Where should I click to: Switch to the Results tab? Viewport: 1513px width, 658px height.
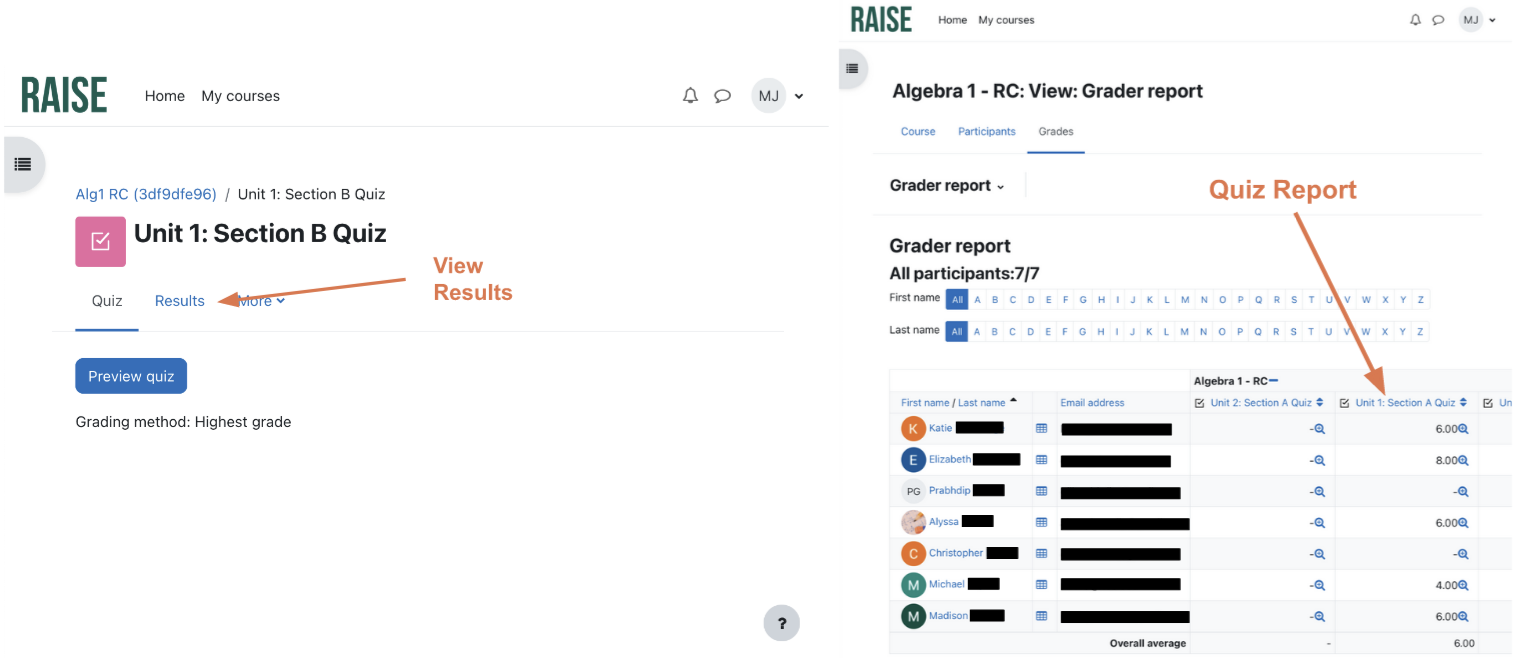179,301
